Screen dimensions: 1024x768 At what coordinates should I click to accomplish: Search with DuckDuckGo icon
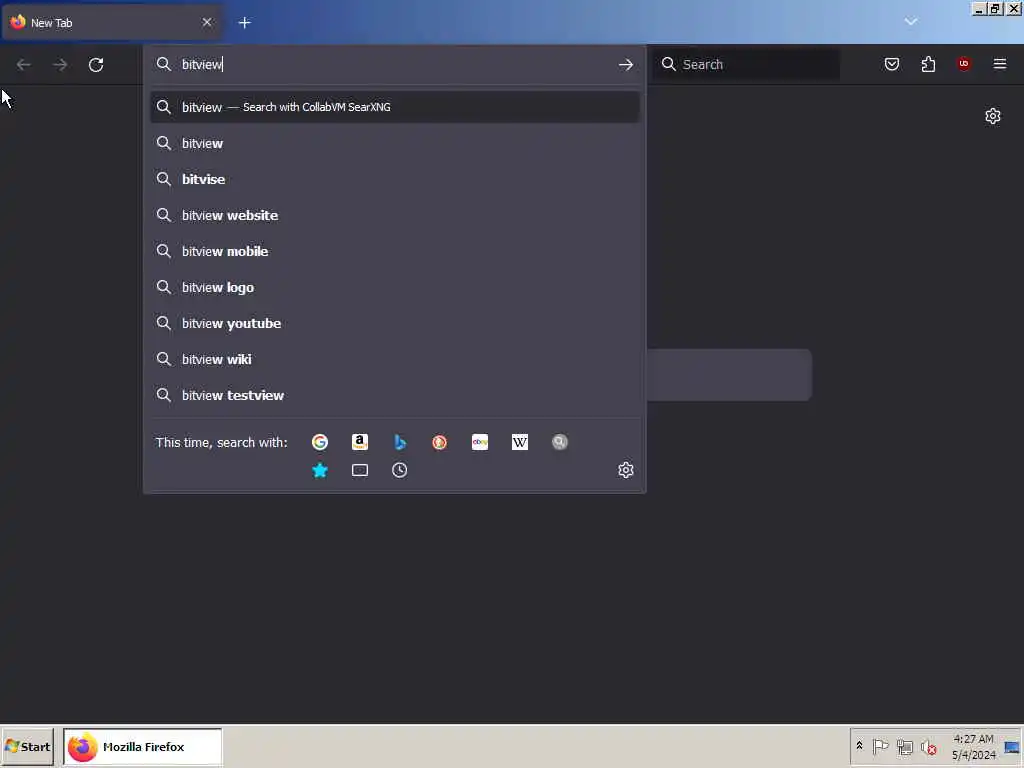(440, 442)
